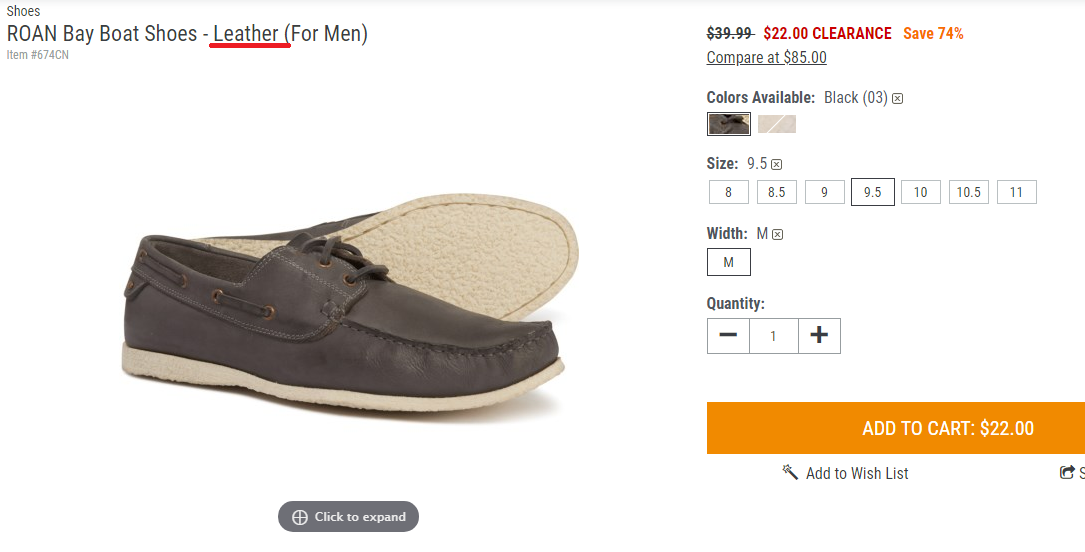Open the Compare at $85.00 link
The height and width of the screenshot is (552, 1085).
pos(767,57)
